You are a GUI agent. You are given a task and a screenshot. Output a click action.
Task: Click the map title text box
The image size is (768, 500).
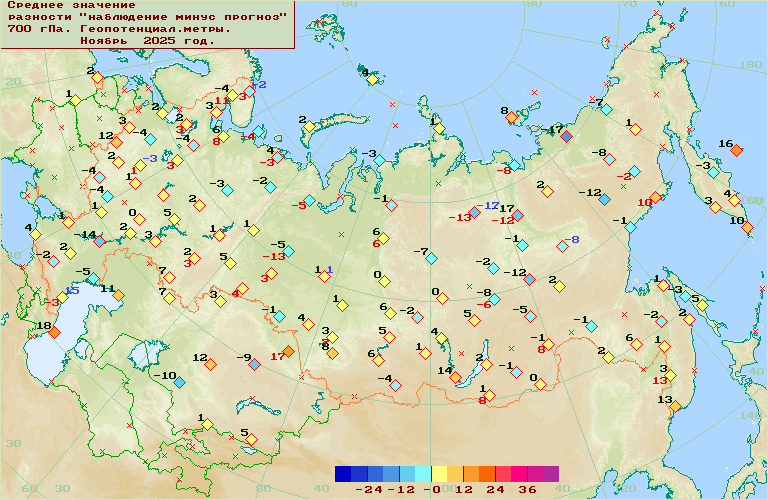(x=147, y=25)
